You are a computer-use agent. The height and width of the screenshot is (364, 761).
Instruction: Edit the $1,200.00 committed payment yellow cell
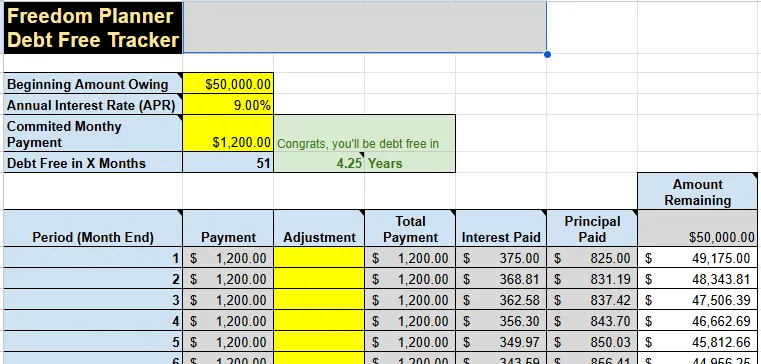pyautogui.click(x=228, y=133)
